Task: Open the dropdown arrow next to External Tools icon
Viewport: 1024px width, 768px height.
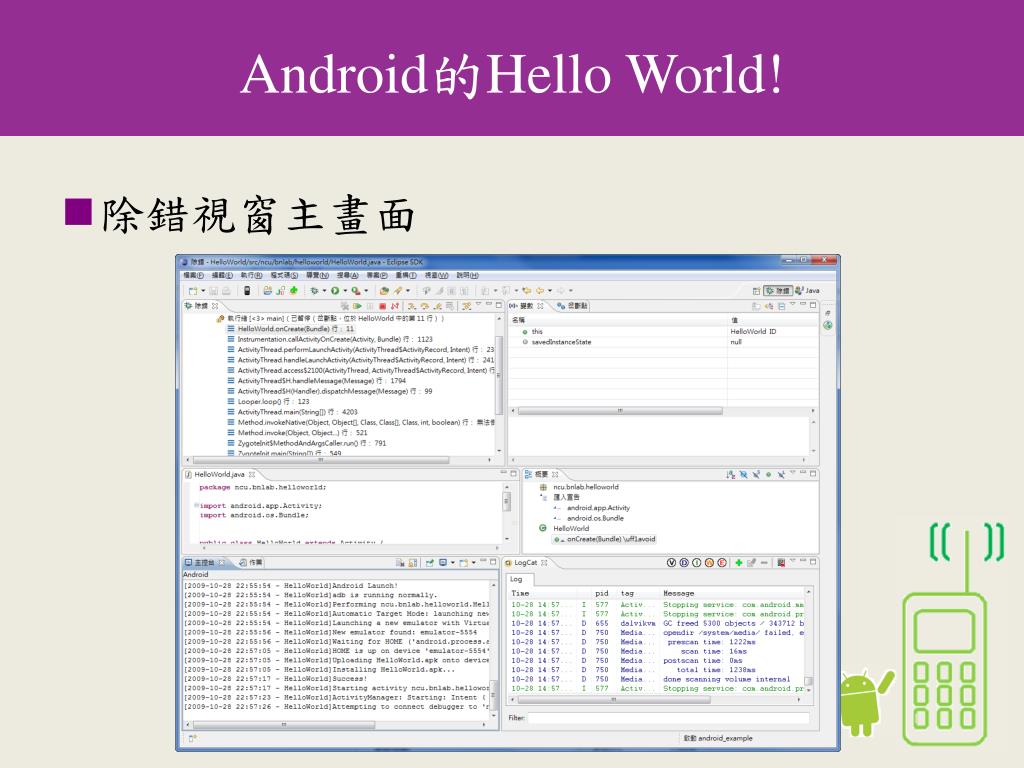Action: (366, 291)
